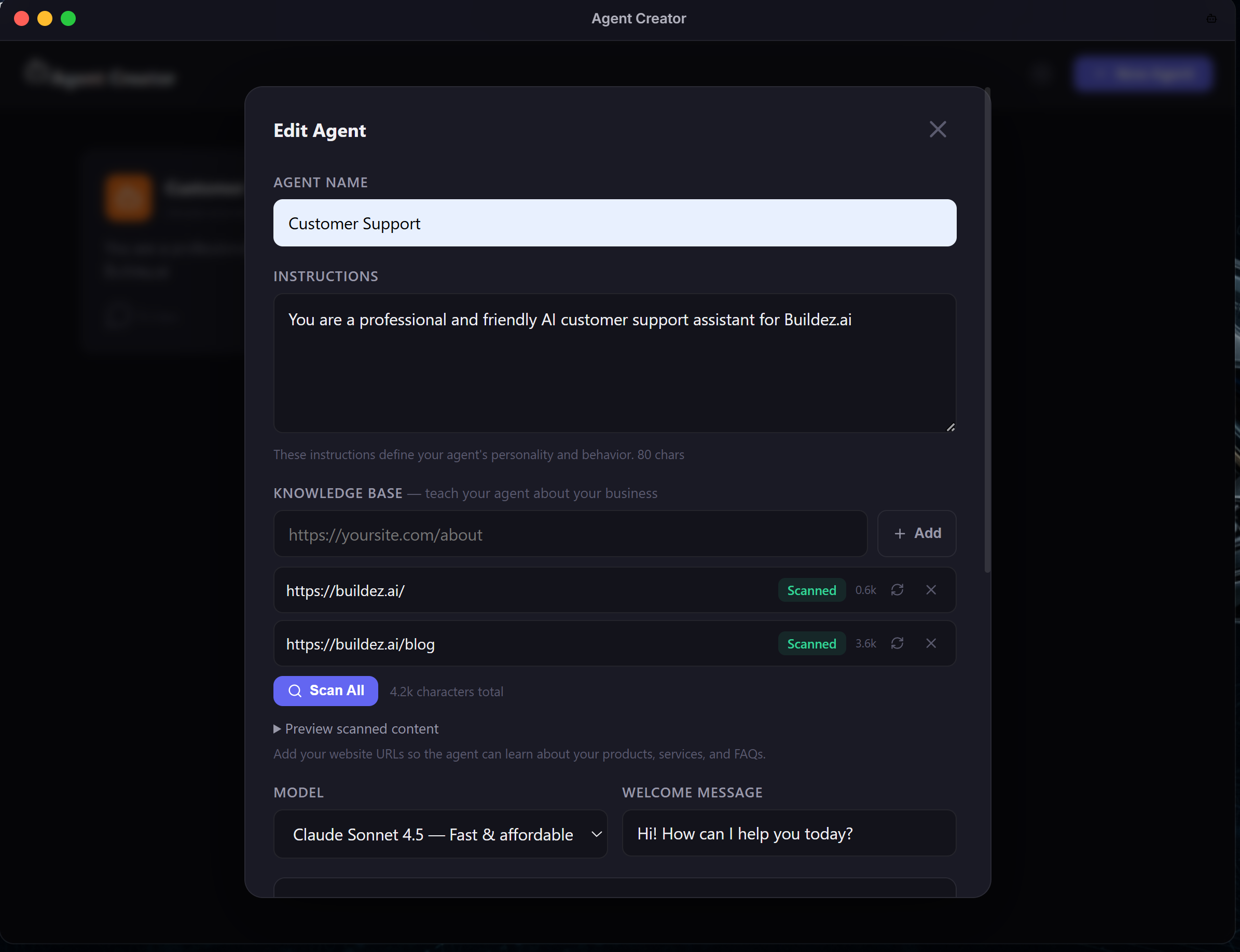Remove https://buildez.ai/blog from the knowledge base
Screen dimensions: 1240x952
[931, 643]
